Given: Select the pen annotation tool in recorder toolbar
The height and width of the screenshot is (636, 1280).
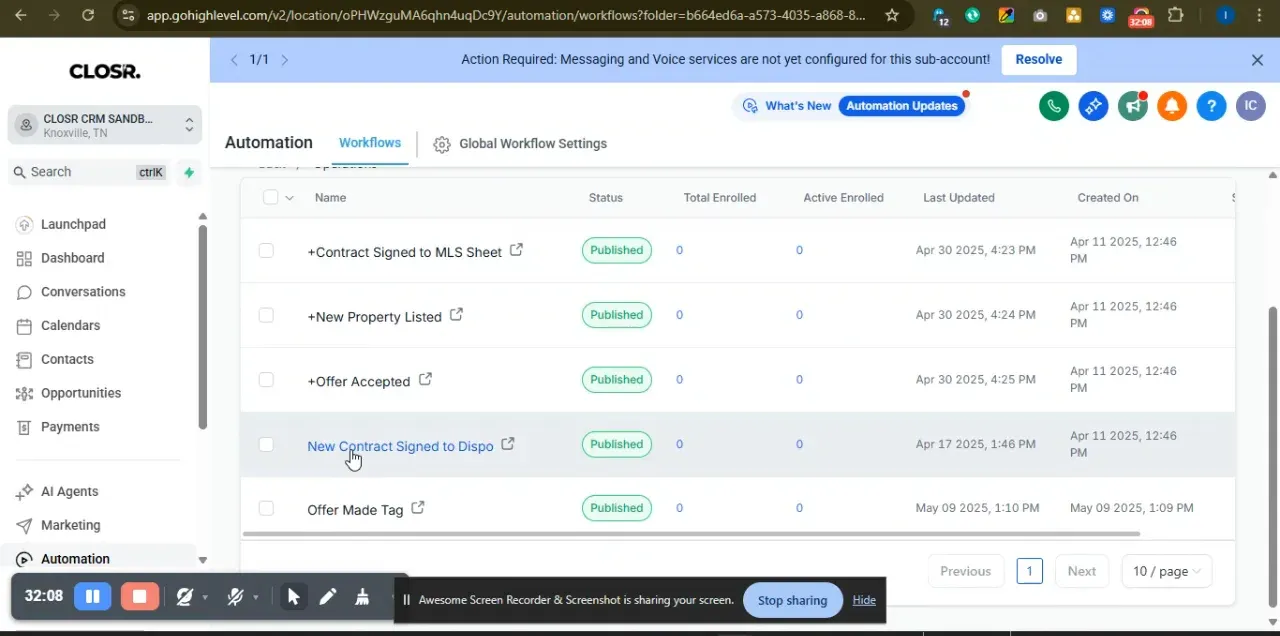Looking at the screenshot, I should tap(328, 597).
